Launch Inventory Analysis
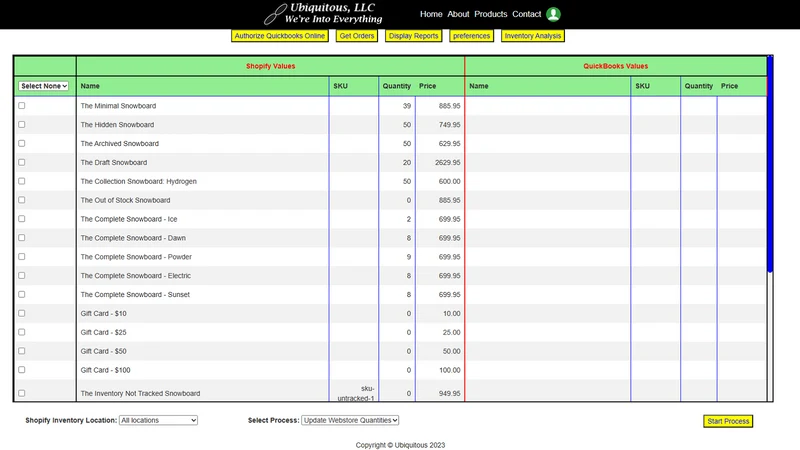 533,36
